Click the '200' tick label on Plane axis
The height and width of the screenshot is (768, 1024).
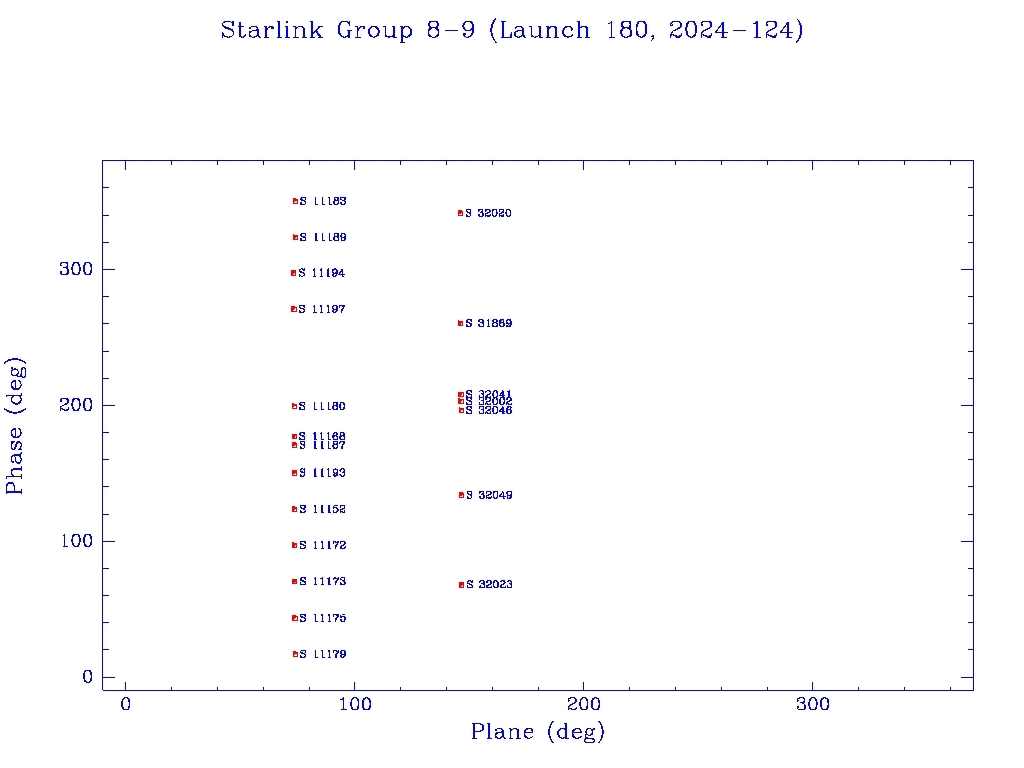583,704
